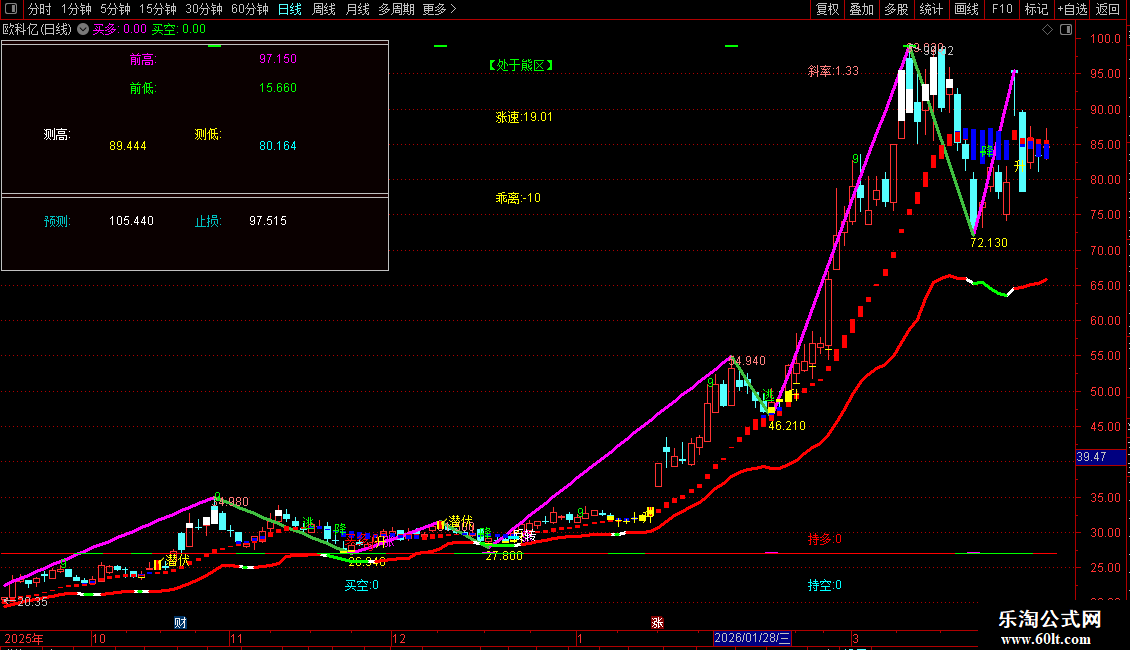Screen dimensions: 1130x650
Task: Open the 多周期 multi-period view
Action: pos(396,9)
